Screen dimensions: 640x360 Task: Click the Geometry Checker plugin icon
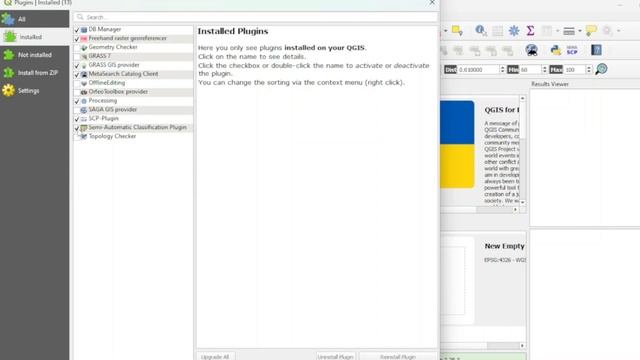point(84,47)
